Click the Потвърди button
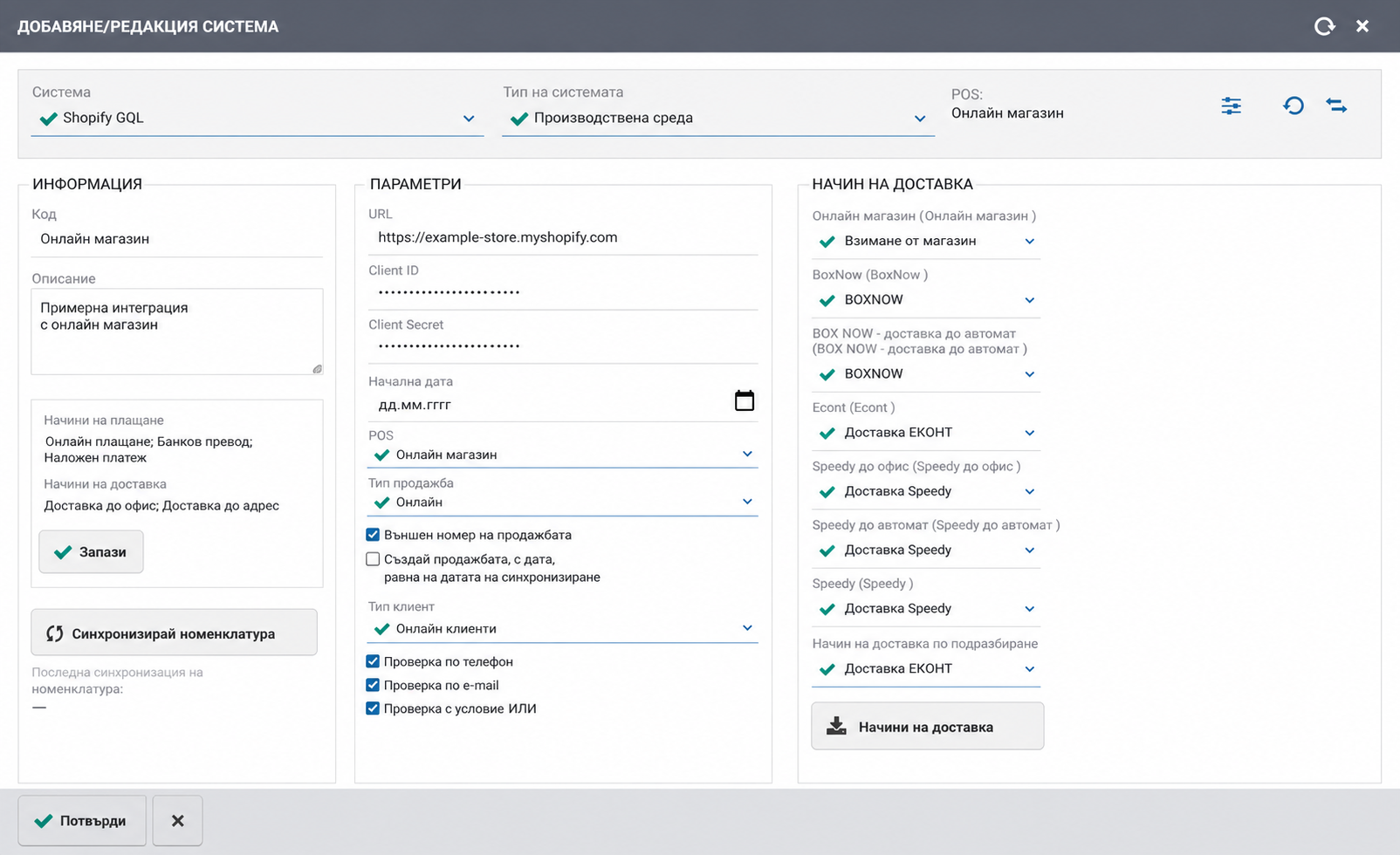 click(x=81, y=821)
